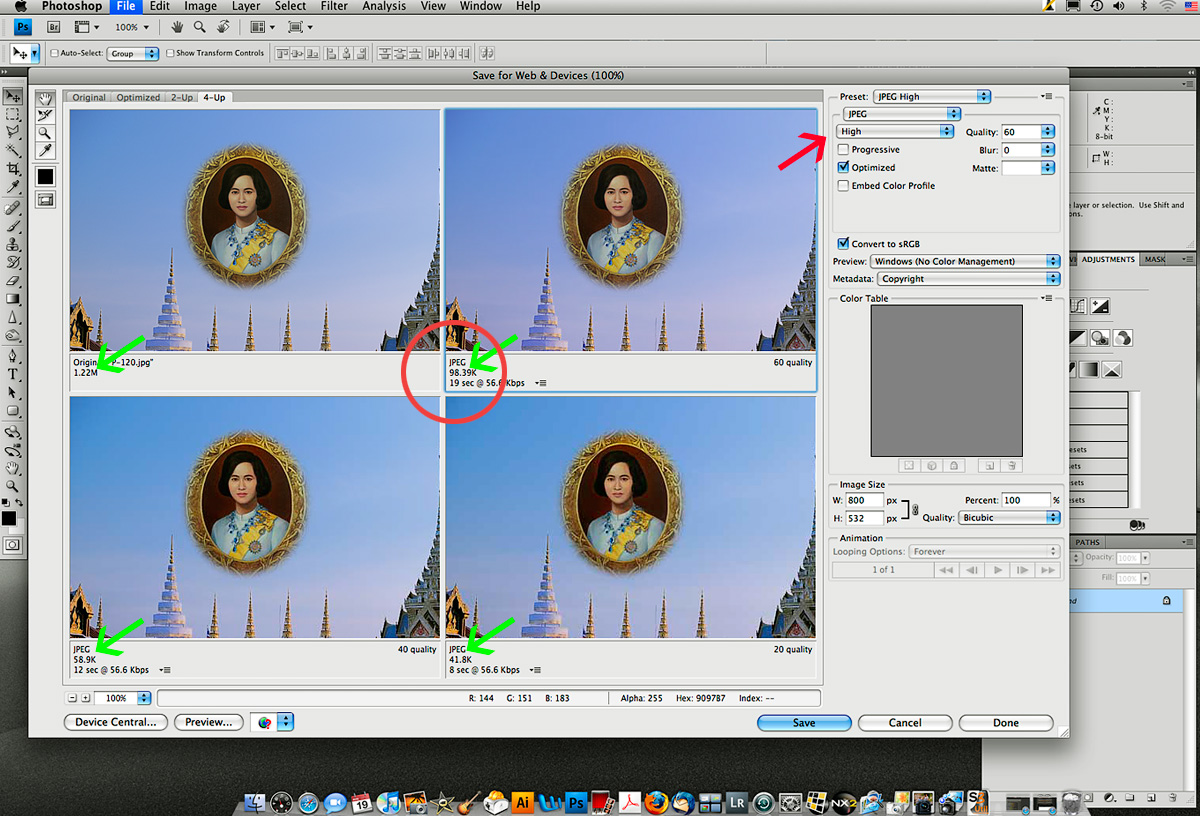Expand the Metadata Copyright dropdown
1200x816 pixels.
click(x=968, y=279)
